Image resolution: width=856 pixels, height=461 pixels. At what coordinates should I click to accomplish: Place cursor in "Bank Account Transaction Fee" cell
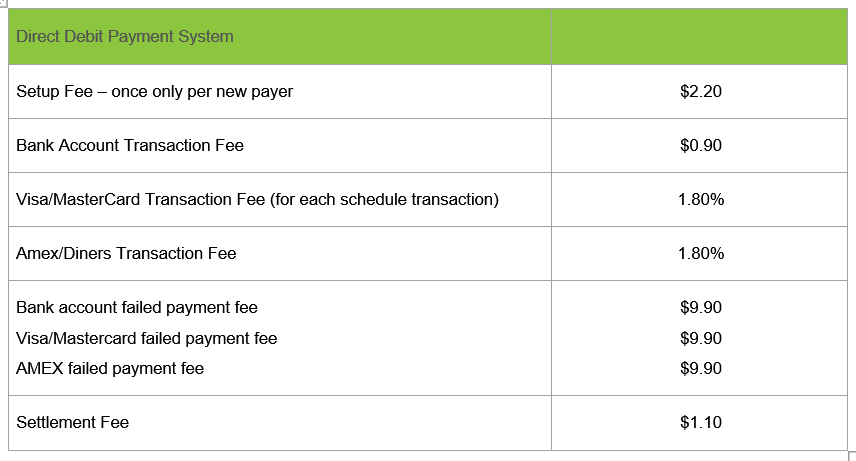(x=130, y=145)
